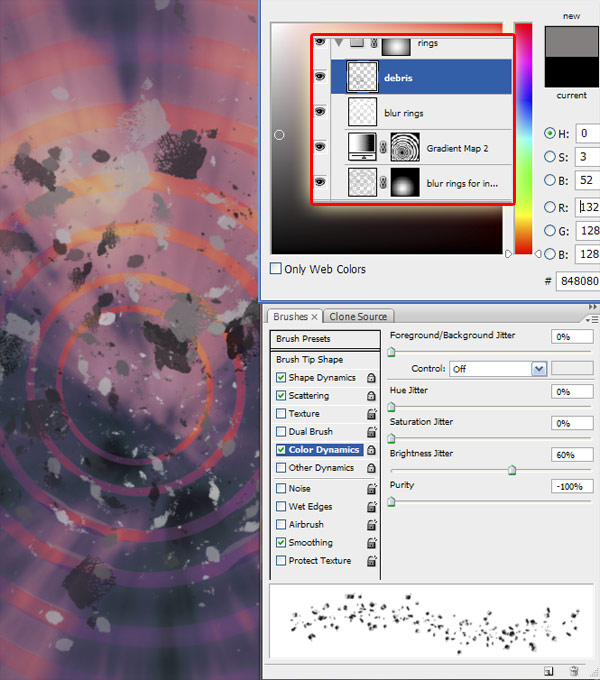Lock the Scattering brush setting
The width and height of the screenshot is (600, 680).
click(x=371, y=396)
